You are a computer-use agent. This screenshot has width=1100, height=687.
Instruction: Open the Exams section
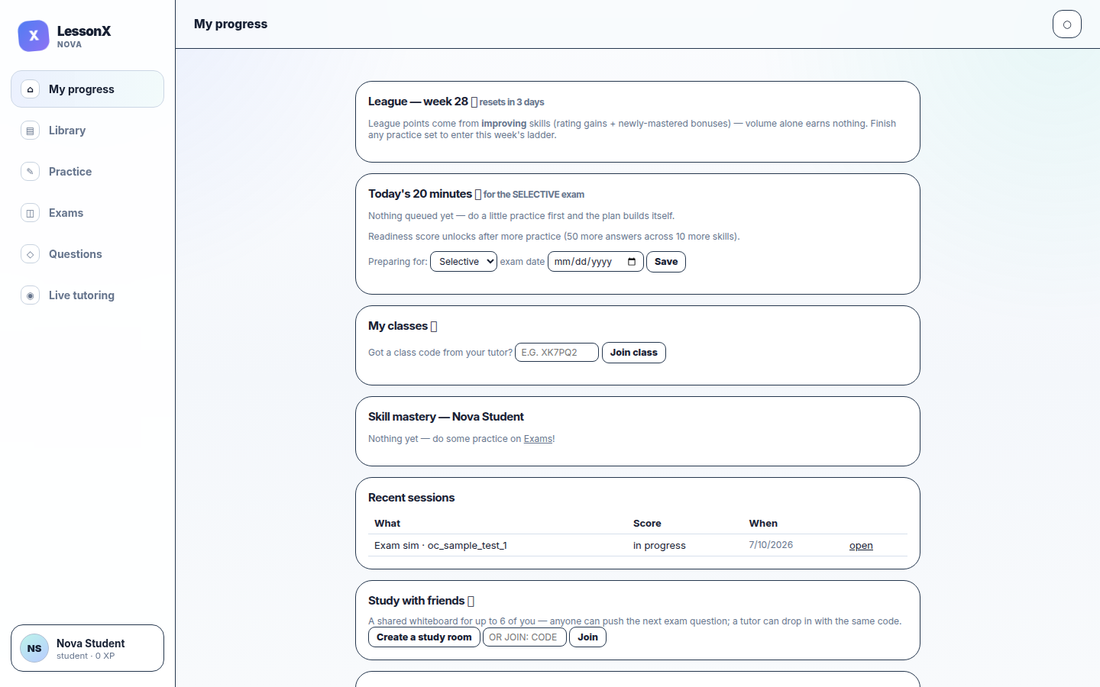(87, 213)
